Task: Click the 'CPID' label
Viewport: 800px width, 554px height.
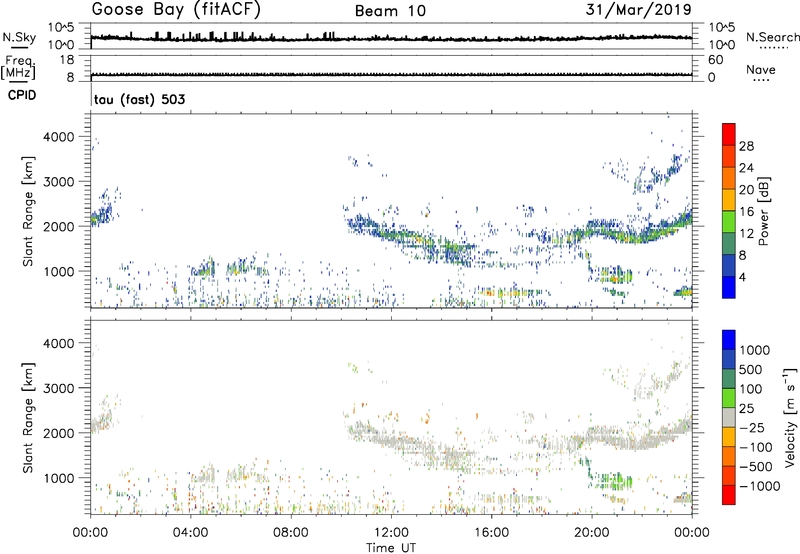Action: 22,95
